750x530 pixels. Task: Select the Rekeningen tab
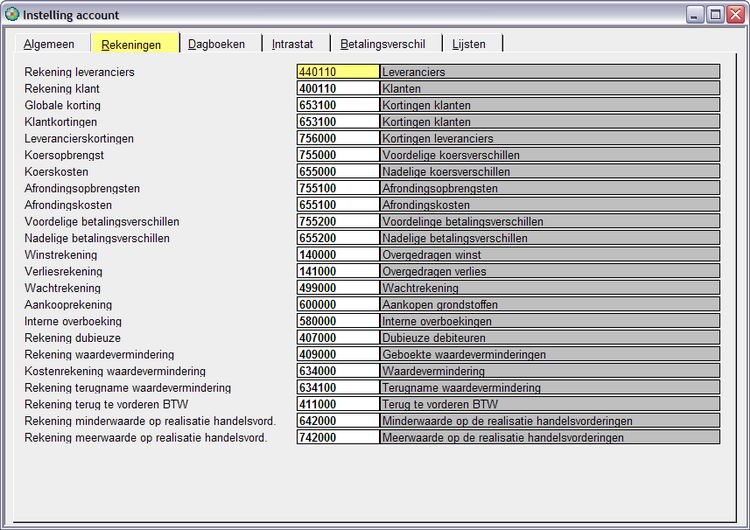pos(131,44)
